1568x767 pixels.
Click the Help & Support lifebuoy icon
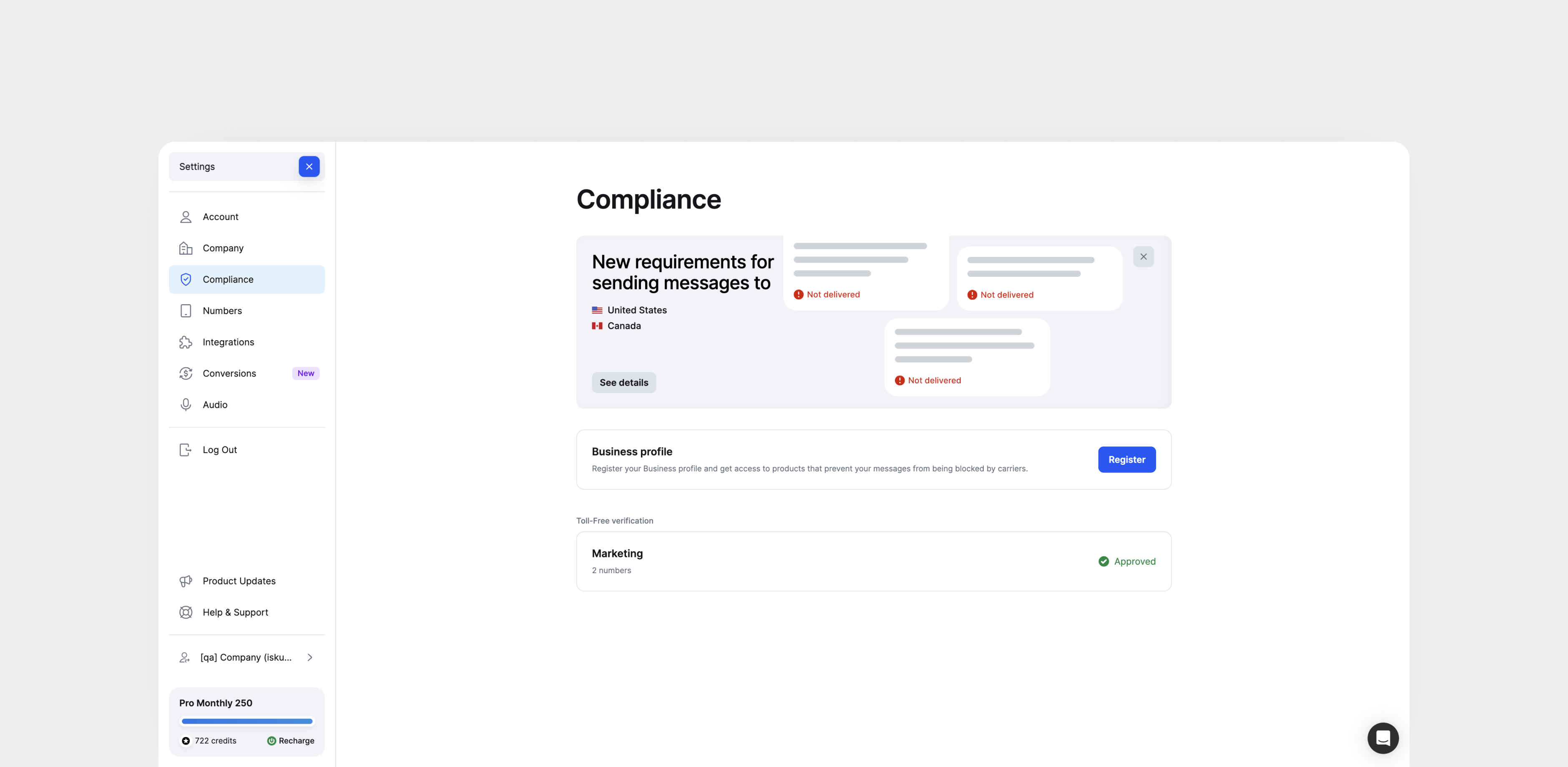click(186, 612)
